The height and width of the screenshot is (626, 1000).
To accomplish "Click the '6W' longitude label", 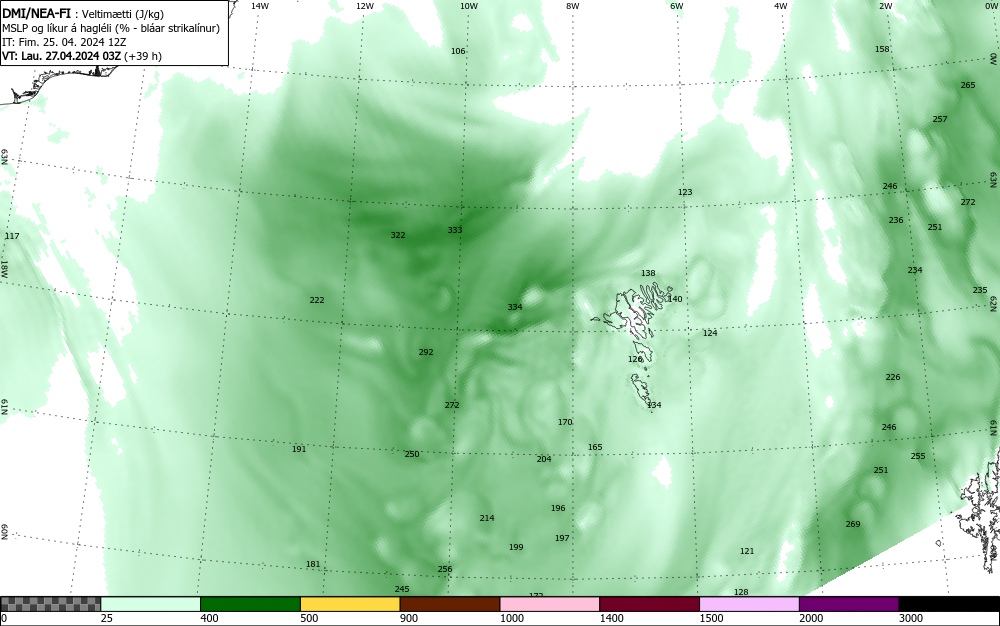I will [677, 6].
